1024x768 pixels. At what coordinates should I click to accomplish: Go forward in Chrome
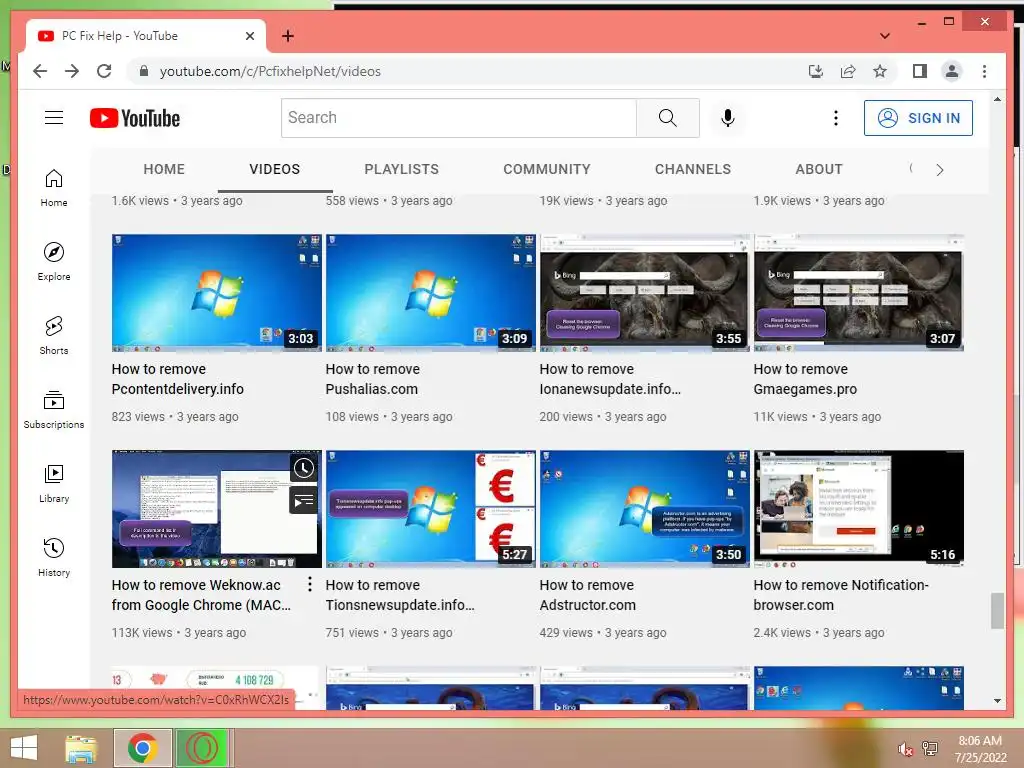pyautogui.click(x=72, y=71)
